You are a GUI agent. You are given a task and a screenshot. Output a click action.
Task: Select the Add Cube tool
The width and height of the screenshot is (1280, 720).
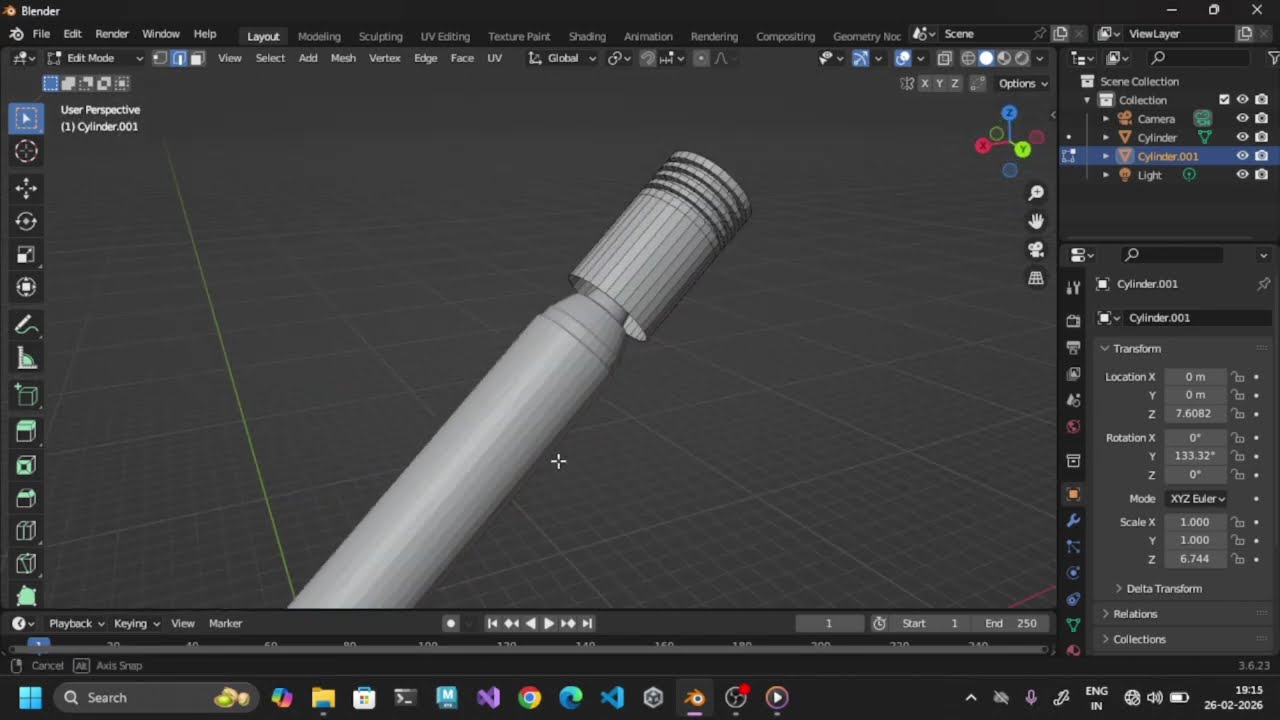(x=26, y=395)
